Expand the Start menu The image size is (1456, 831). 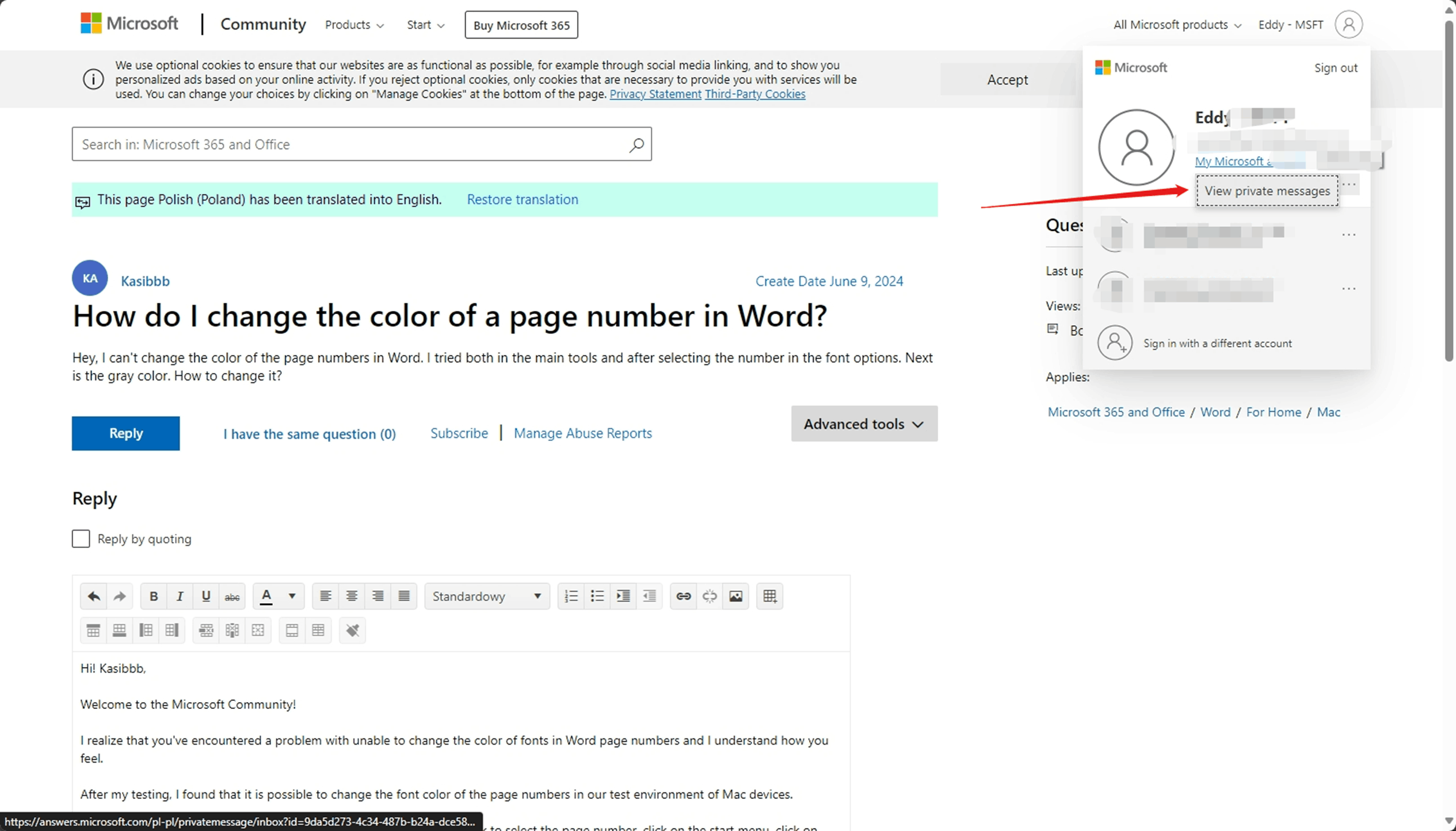(x=425, y=25)
